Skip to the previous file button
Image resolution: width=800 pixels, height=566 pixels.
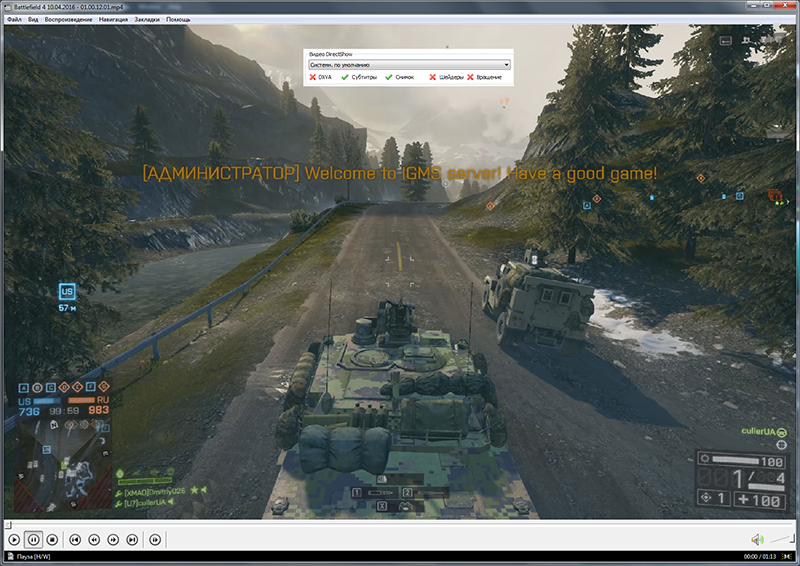tap(75, 539)
